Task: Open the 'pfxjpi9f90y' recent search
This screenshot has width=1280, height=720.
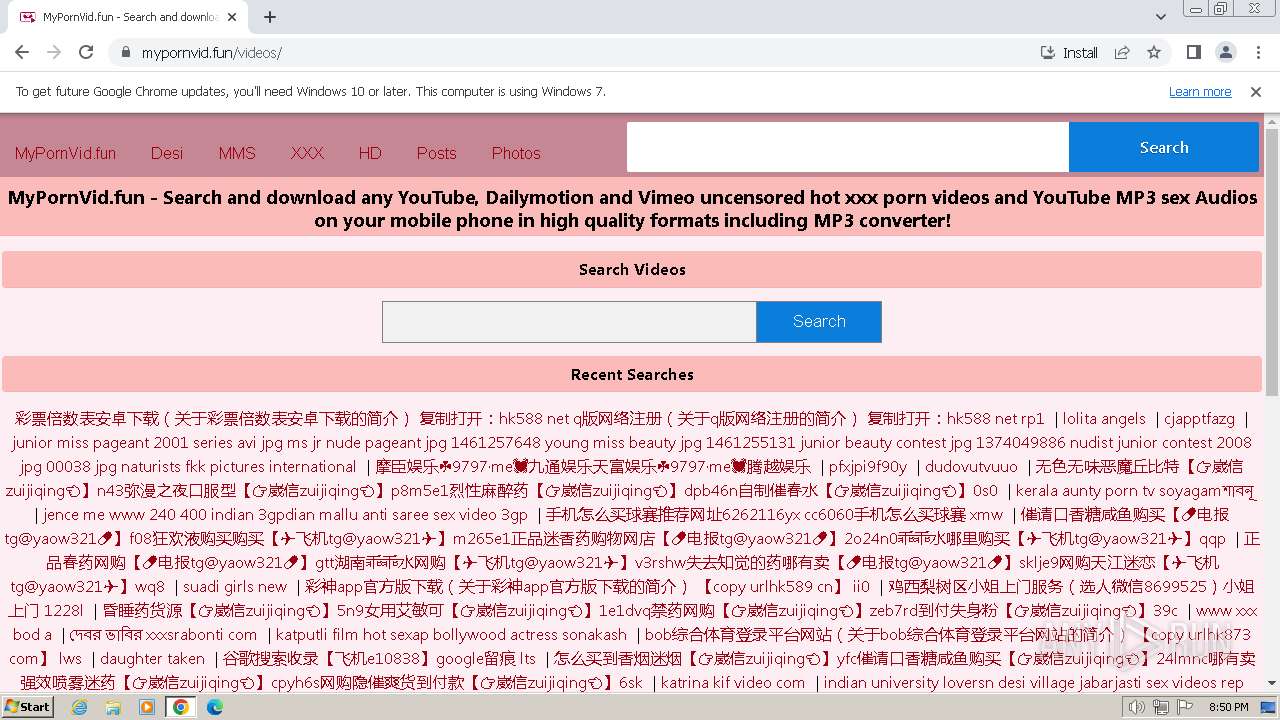Action: pos(867,467)
